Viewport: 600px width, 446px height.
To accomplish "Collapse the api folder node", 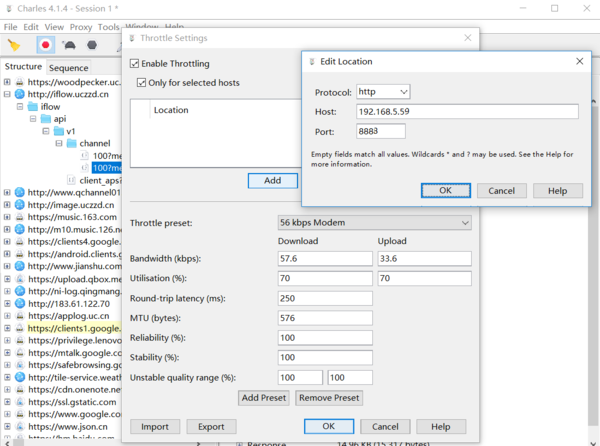I will (33, 119).
